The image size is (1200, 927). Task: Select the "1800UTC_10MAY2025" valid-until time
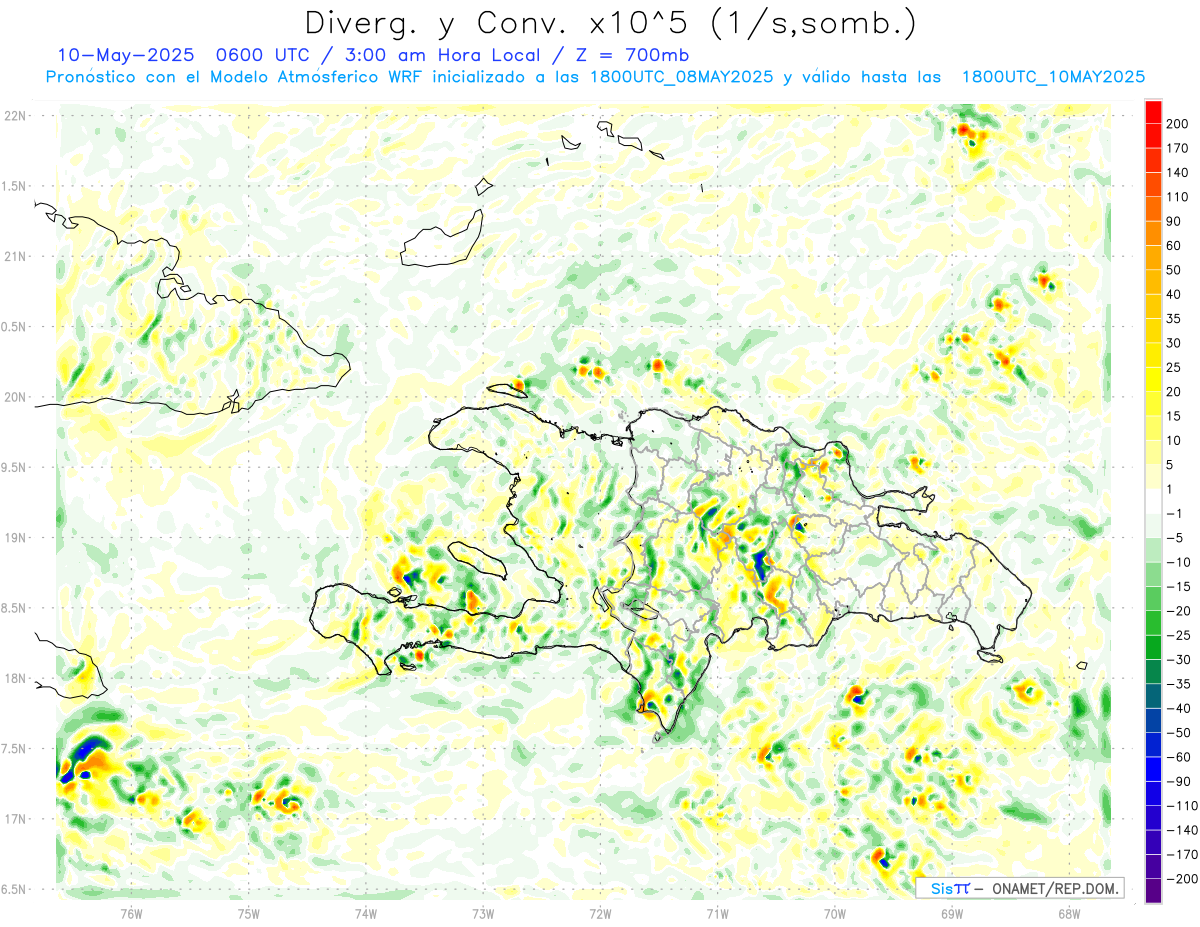(1053, 77)
